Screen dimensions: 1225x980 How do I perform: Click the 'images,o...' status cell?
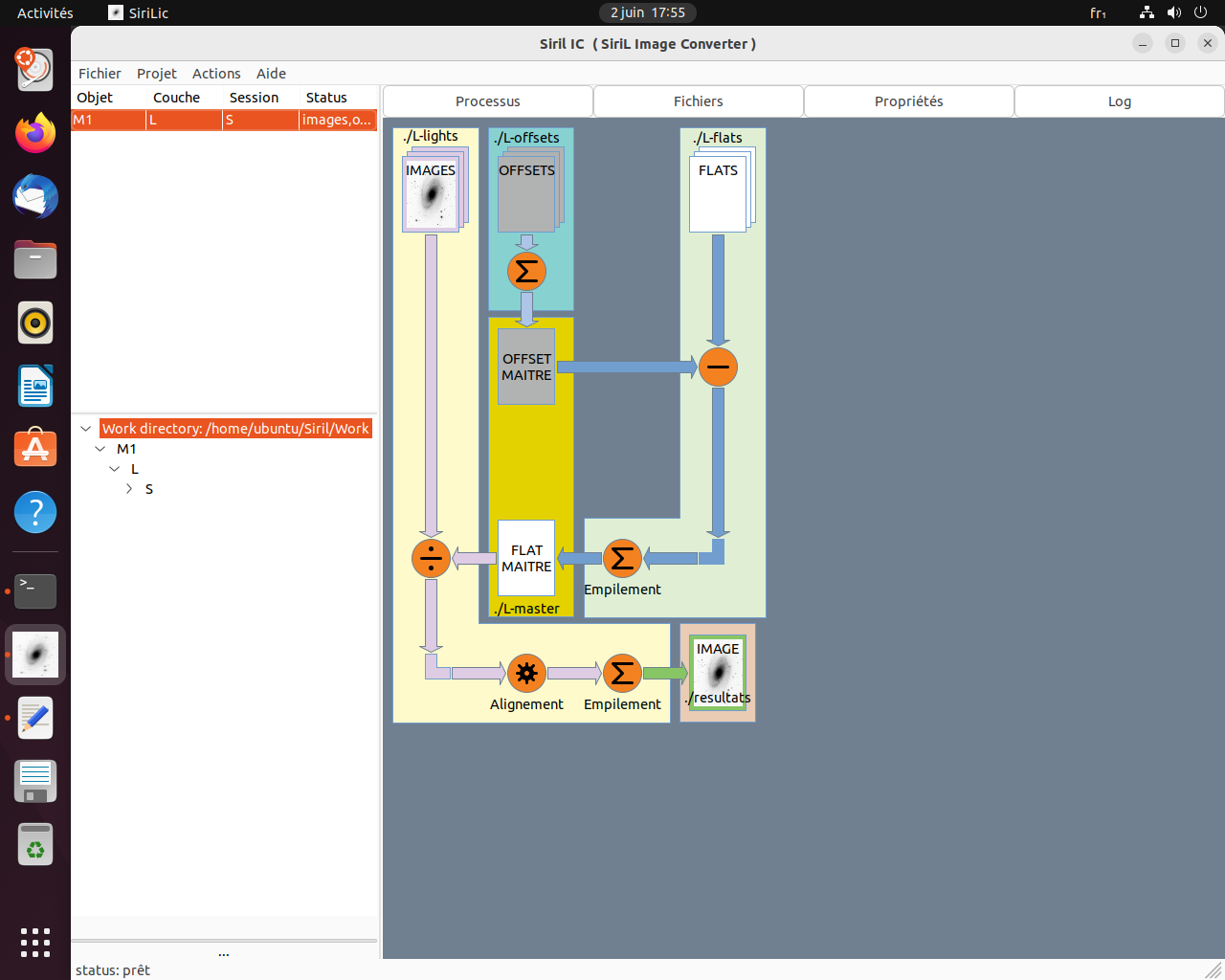coord(337,120)
